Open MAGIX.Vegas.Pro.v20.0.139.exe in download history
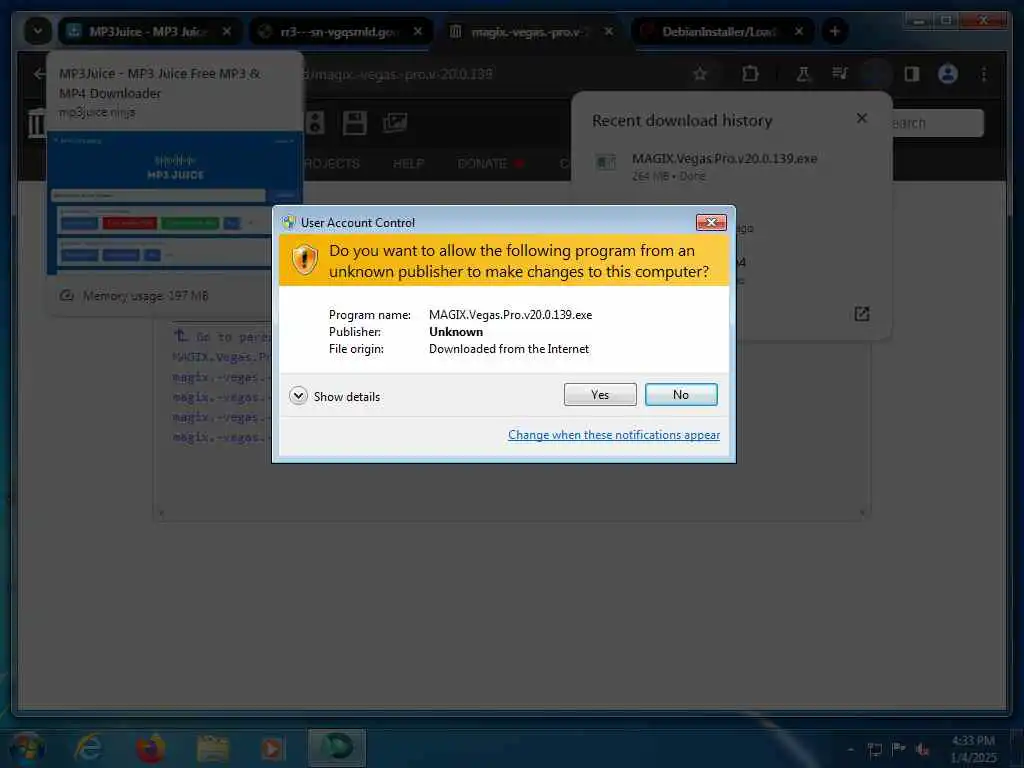The width and height of the screenshot is (1024, 768). point(724,159)
